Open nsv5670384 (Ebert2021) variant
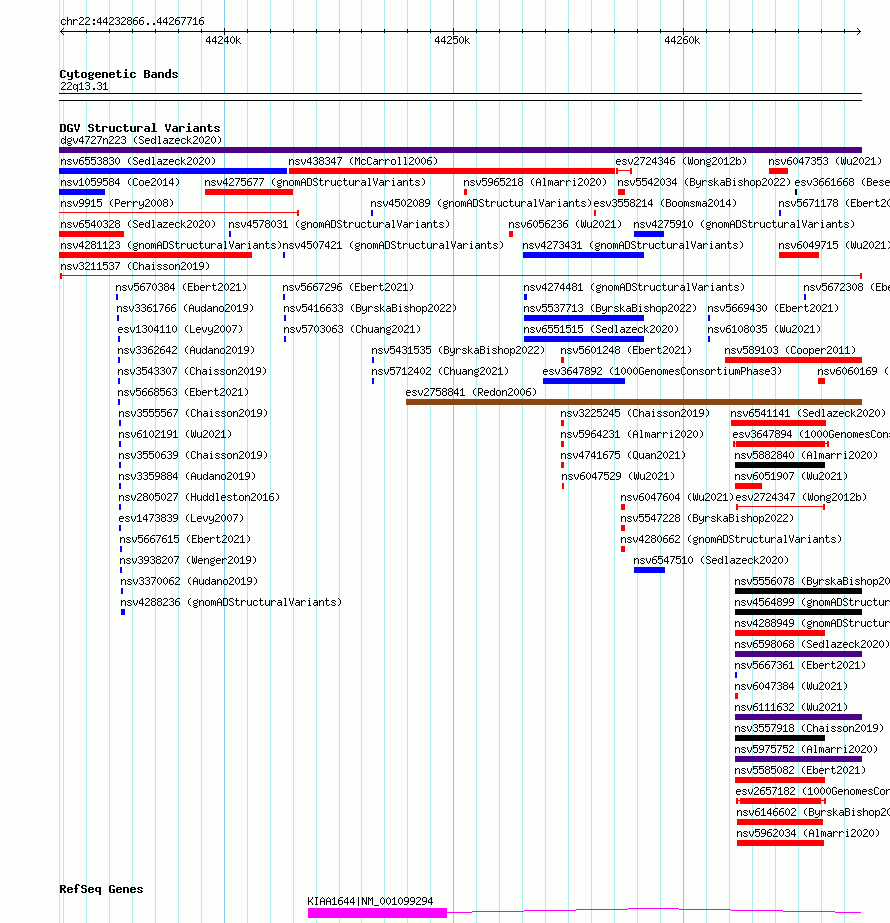Viewport: 890px width, 923px height. 181,287
